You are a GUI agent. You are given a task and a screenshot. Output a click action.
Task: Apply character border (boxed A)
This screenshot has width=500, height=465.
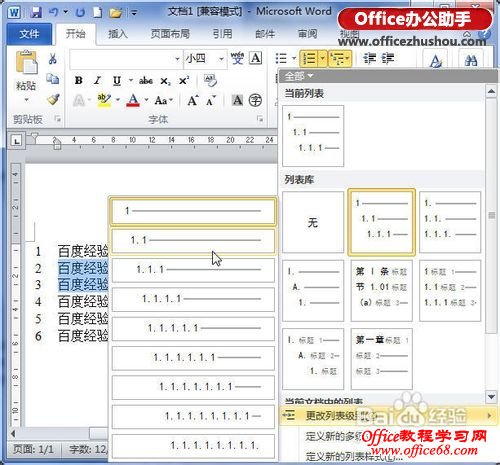point(256,58)
